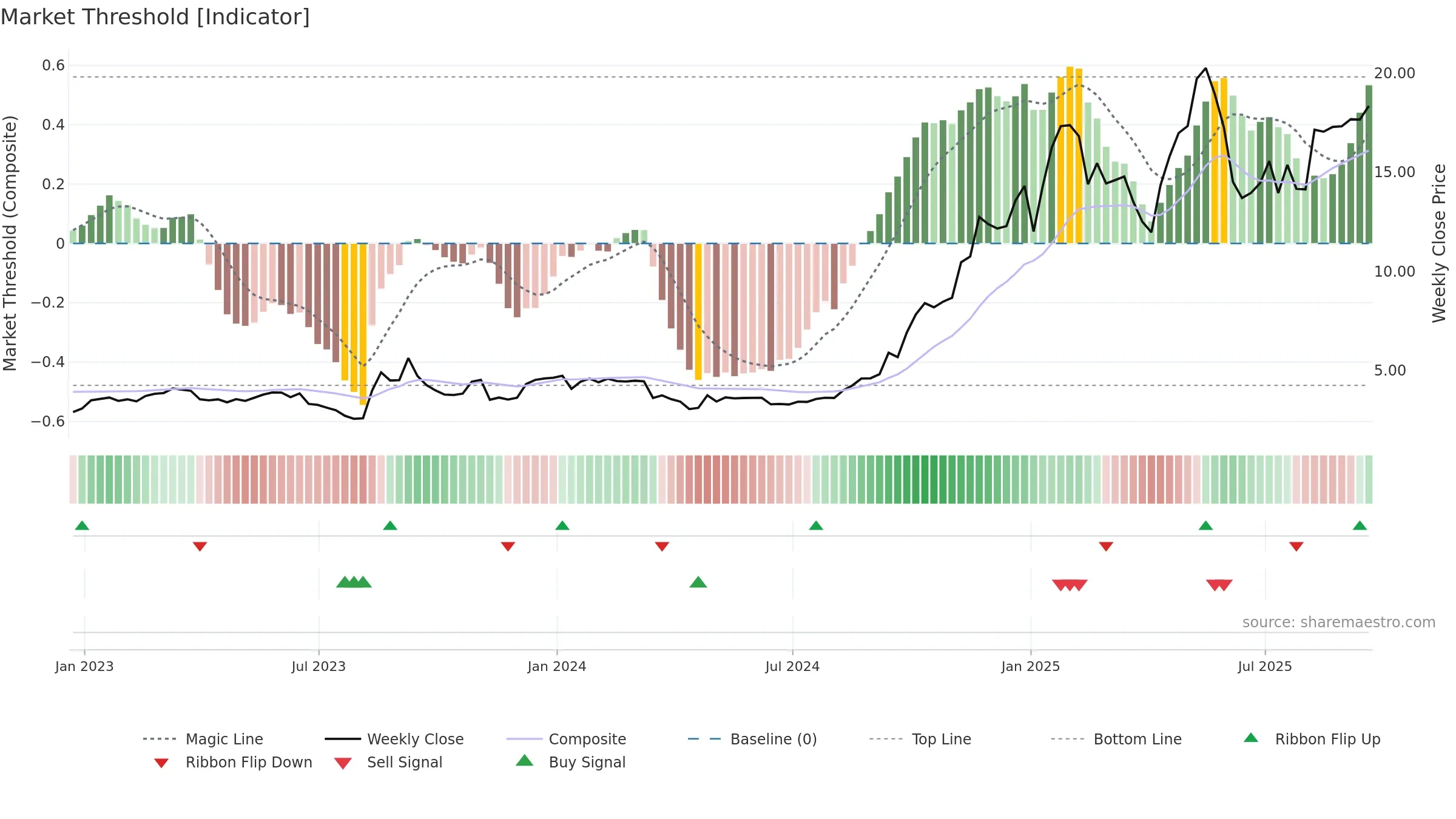Toggle the Sell Signal legend entry
The image size is (1456, 819).
coord(388,762)
